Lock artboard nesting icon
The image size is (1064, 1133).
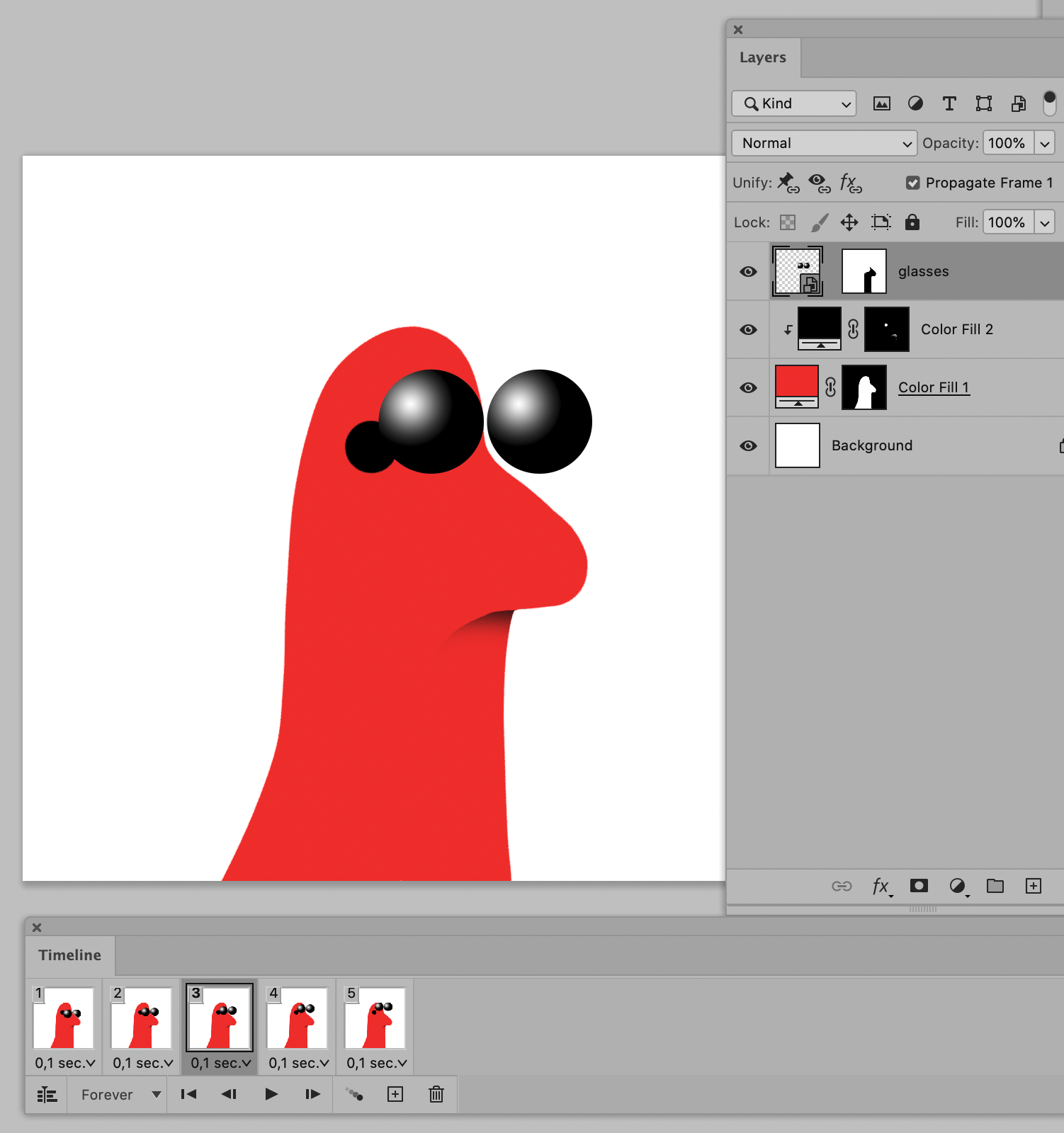[881, 222]
